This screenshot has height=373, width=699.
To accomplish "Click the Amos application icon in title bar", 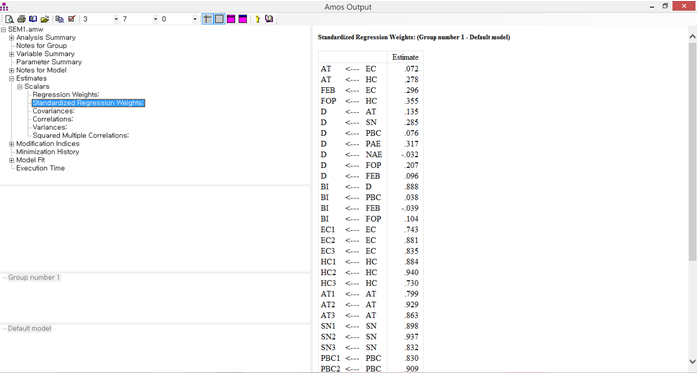I will tap(4, 6).
